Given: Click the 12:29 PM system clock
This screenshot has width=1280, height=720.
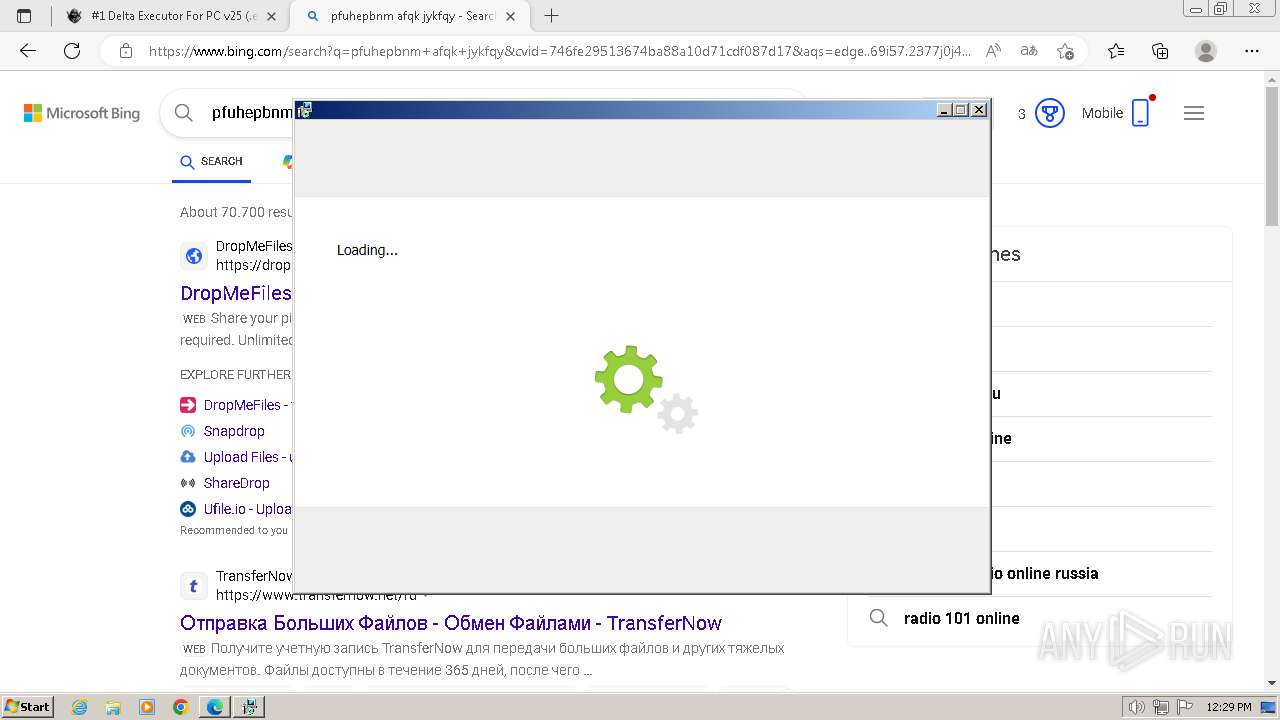Looking at the screenshot, I should [1229, 707].
